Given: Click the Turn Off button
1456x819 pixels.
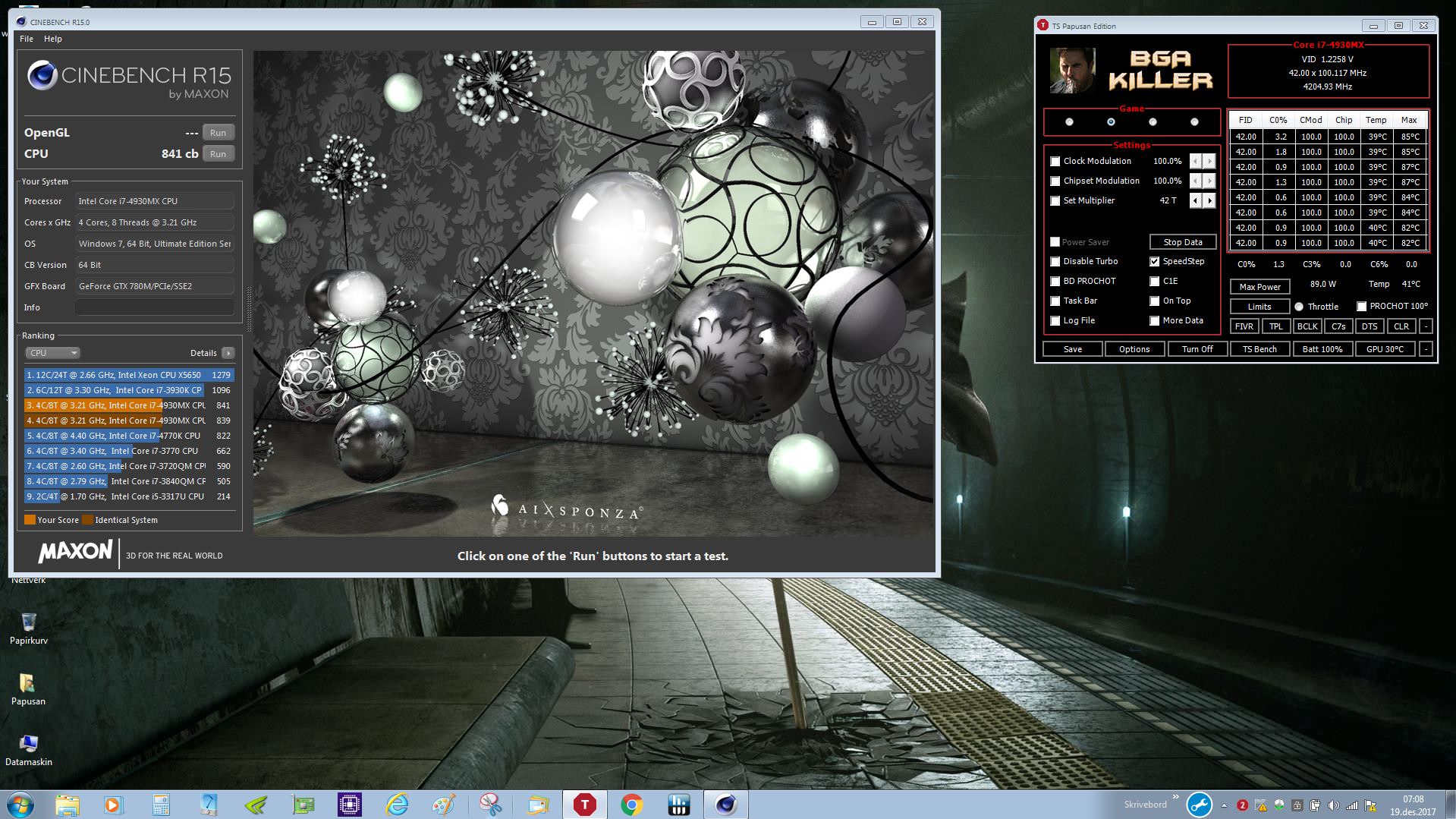Looking at the screenshot, I should (x=1197, y=349).
